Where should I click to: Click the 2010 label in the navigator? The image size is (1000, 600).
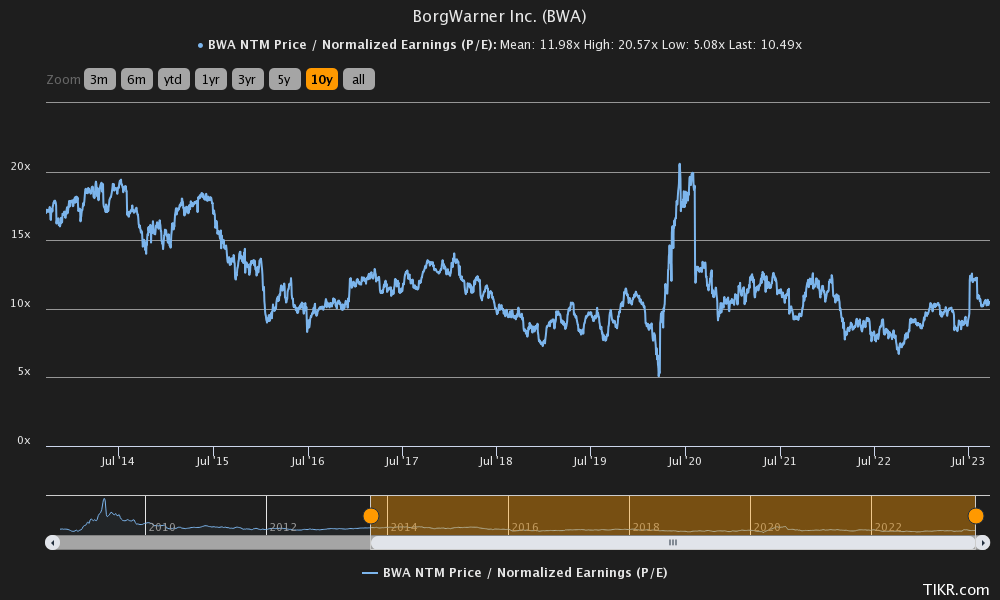pos(162,527)
